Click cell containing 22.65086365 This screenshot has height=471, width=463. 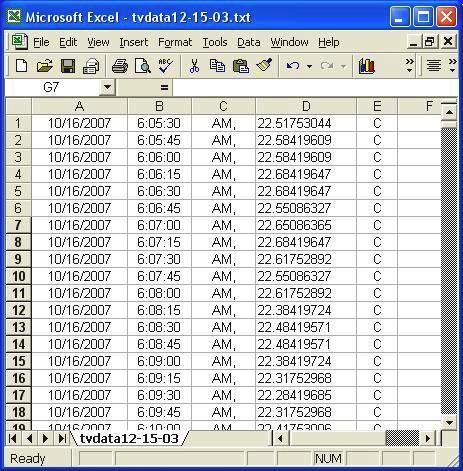[306, 225]
